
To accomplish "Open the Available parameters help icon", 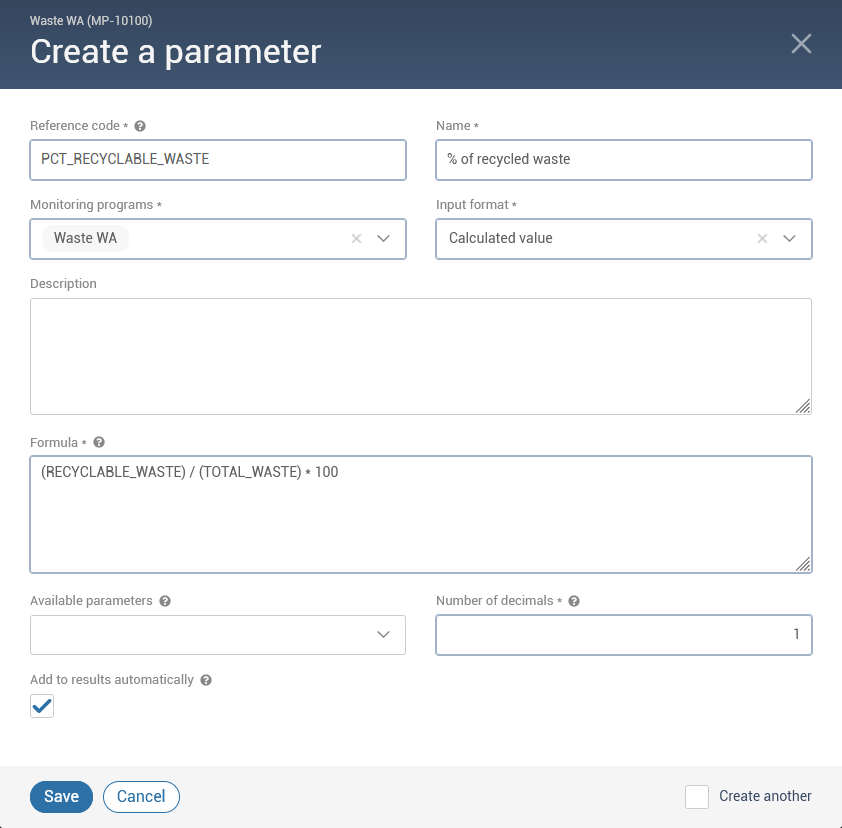I will pyautogui.click(x=165, y=601).
